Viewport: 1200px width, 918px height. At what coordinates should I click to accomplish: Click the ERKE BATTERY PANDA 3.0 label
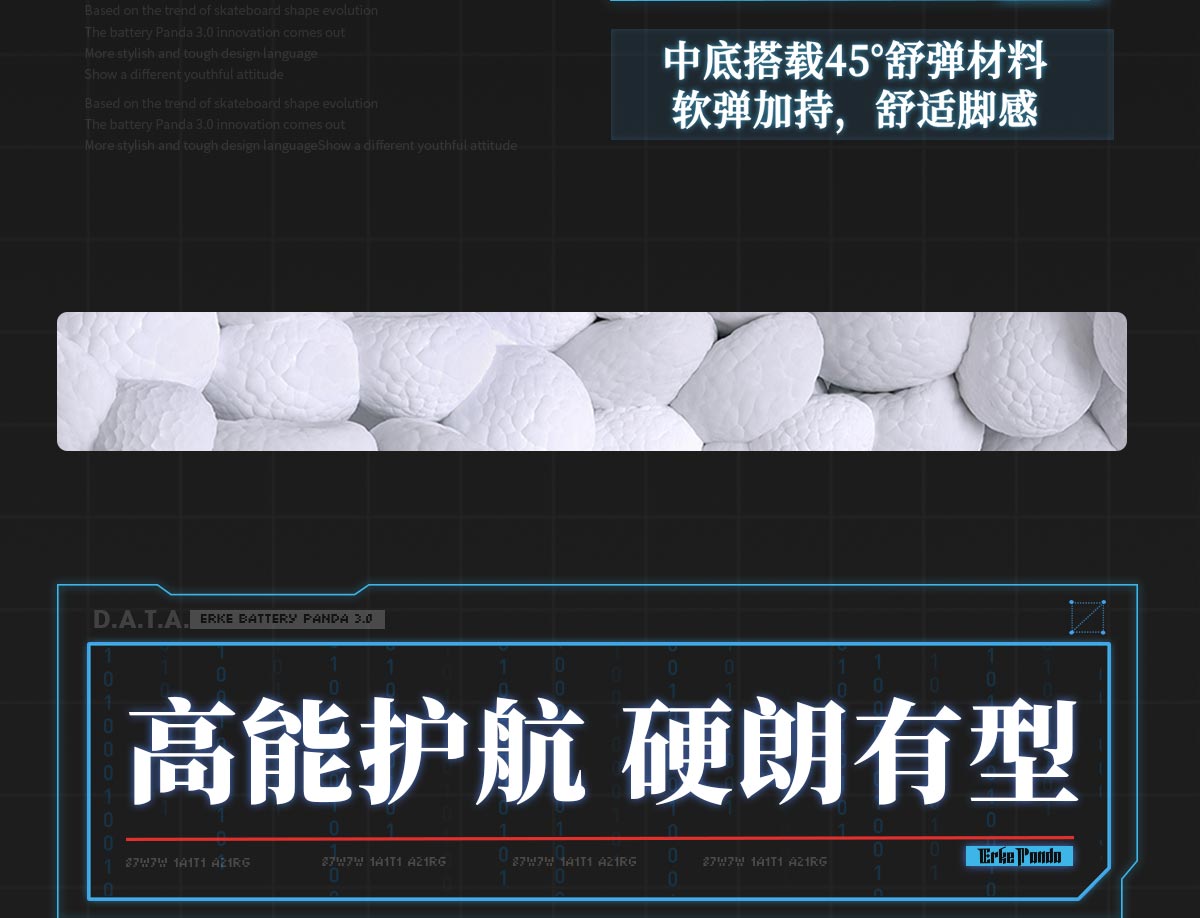click(x=286, y=619)
